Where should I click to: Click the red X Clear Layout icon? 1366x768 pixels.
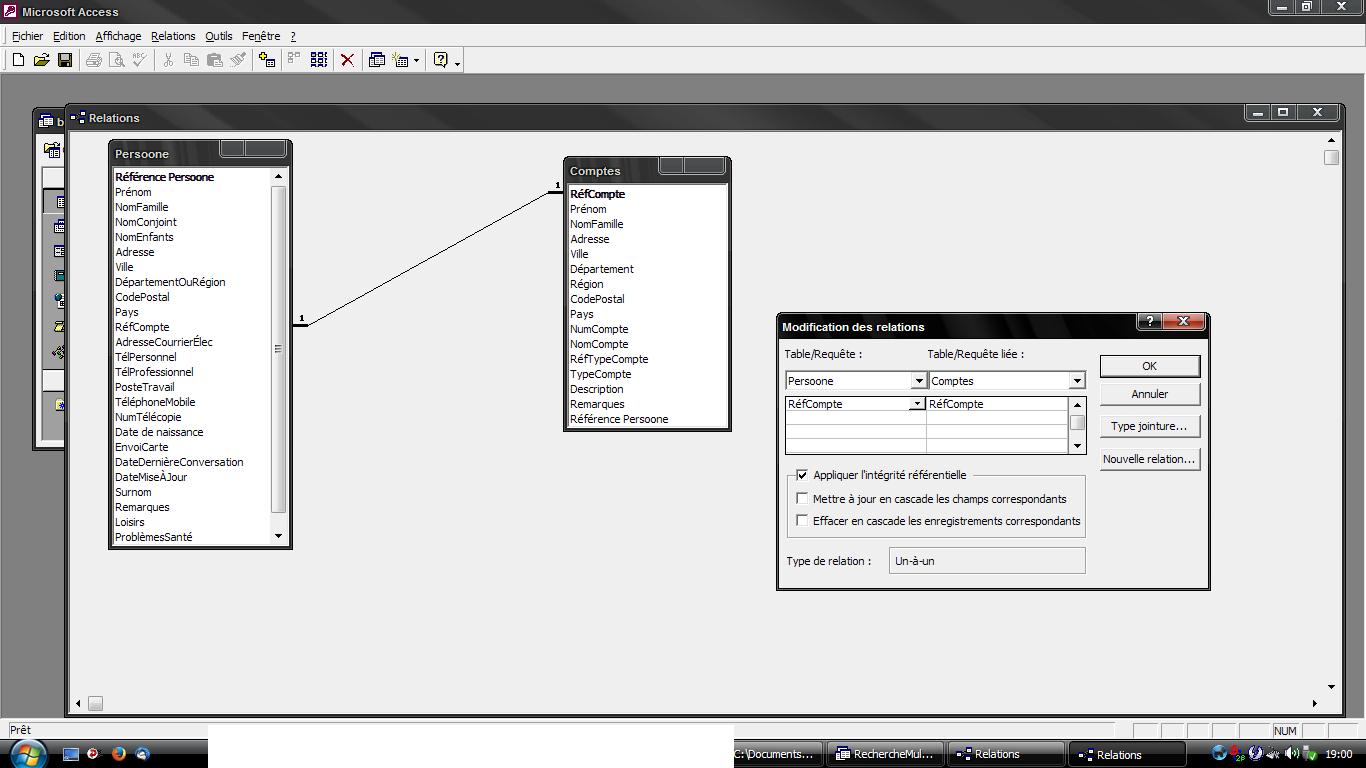347,60
